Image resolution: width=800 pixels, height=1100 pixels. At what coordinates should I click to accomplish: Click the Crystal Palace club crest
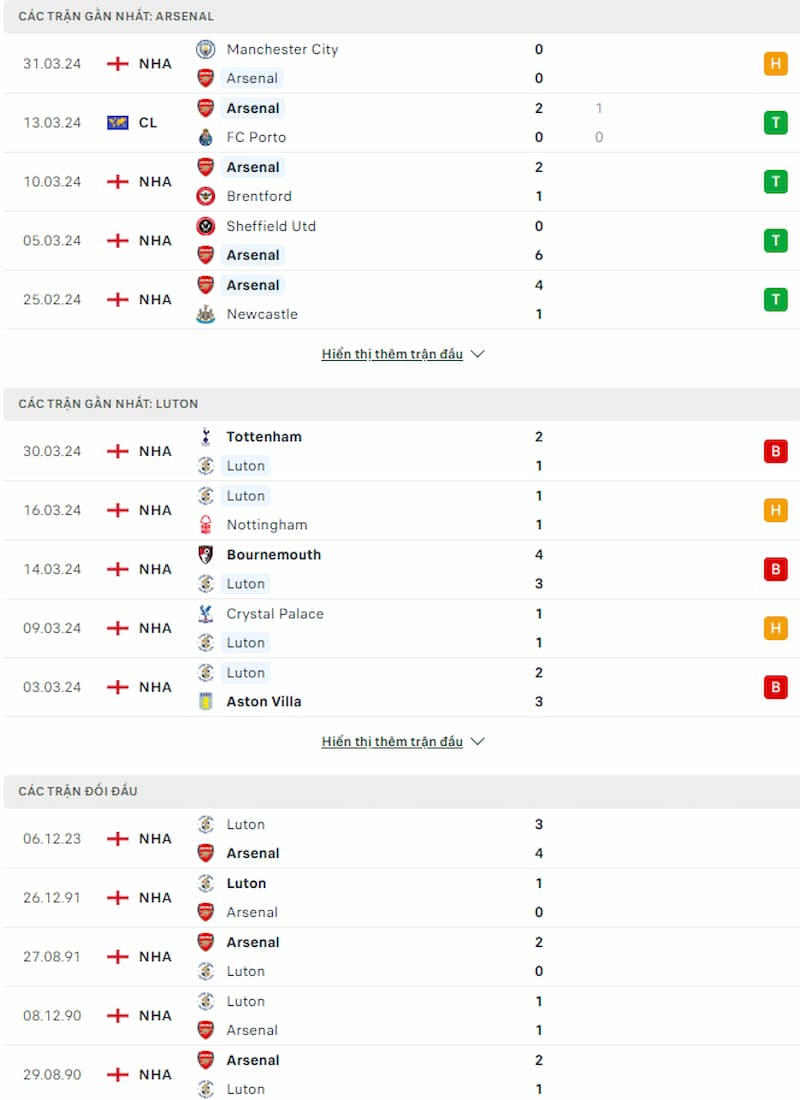[x=206, y=614]
